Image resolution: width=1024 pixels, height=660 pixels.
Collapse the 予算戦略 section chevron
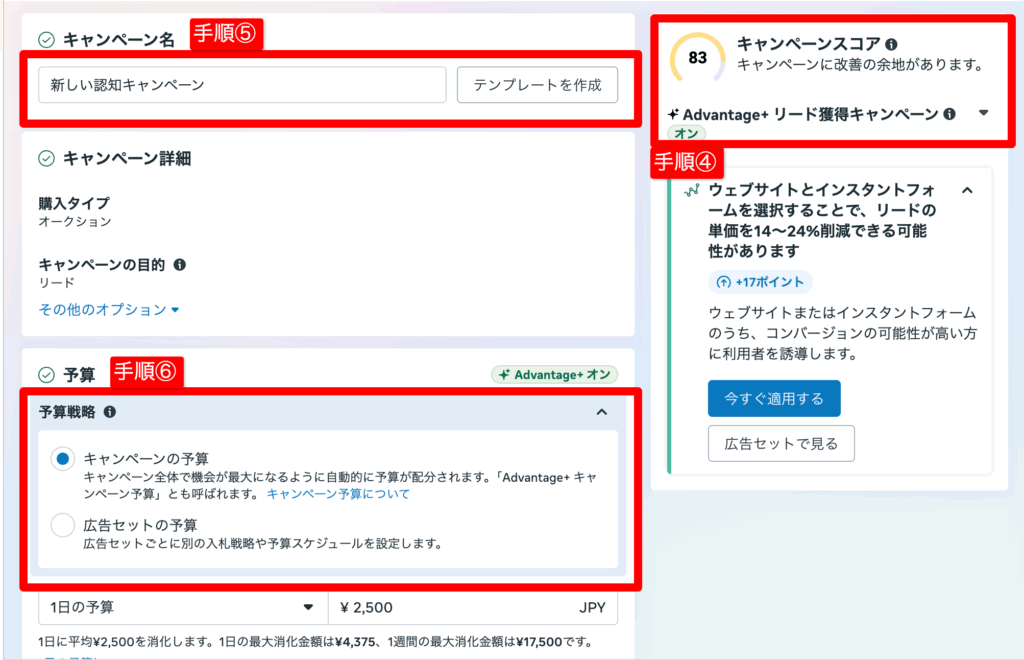[x=601, y=411]
